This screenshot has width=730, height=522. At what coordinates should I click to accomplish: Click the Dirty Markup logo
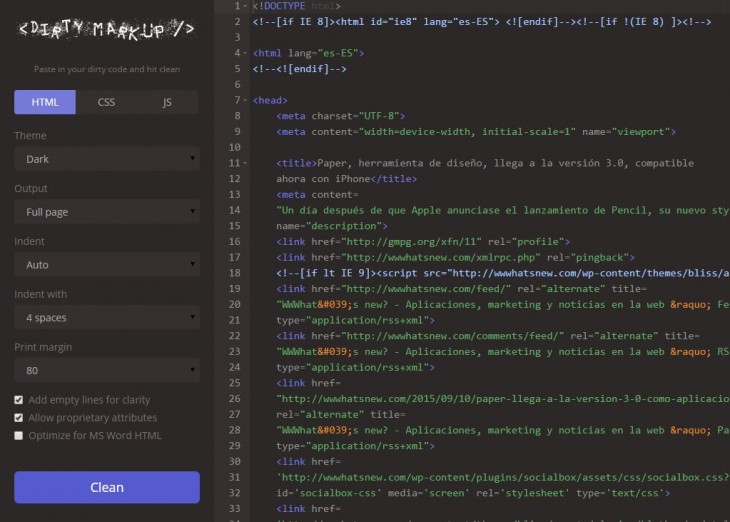tap(106, 29)
